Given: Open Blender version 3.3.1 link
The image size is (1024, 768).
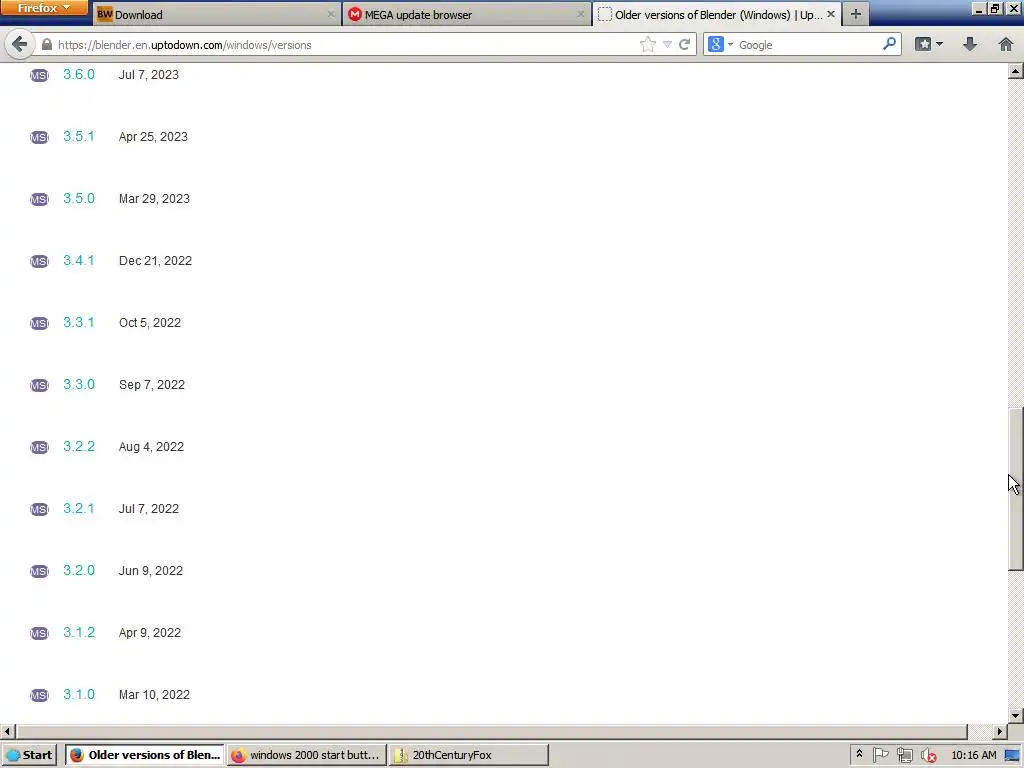Looking at the screenshot, I should pos(79,323).
